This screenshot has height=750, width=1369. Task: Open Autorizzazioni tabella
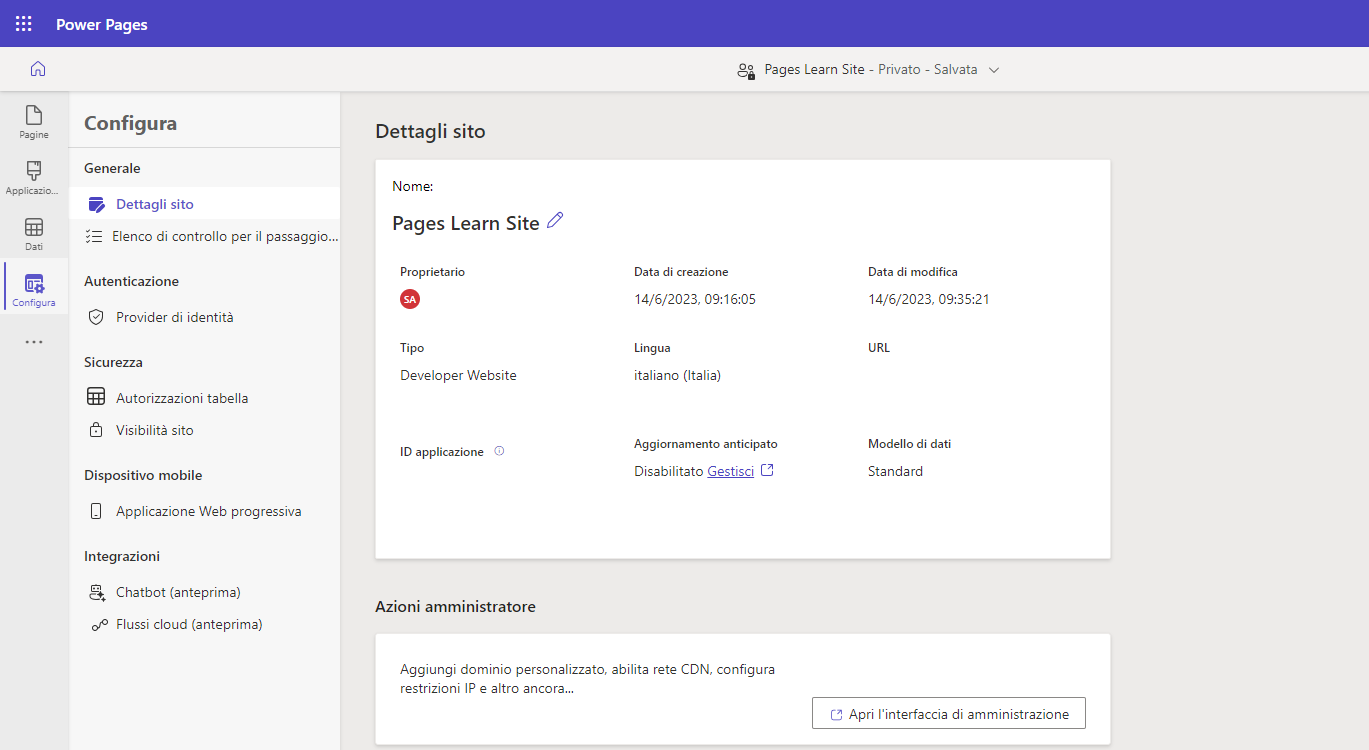(204, 398)
